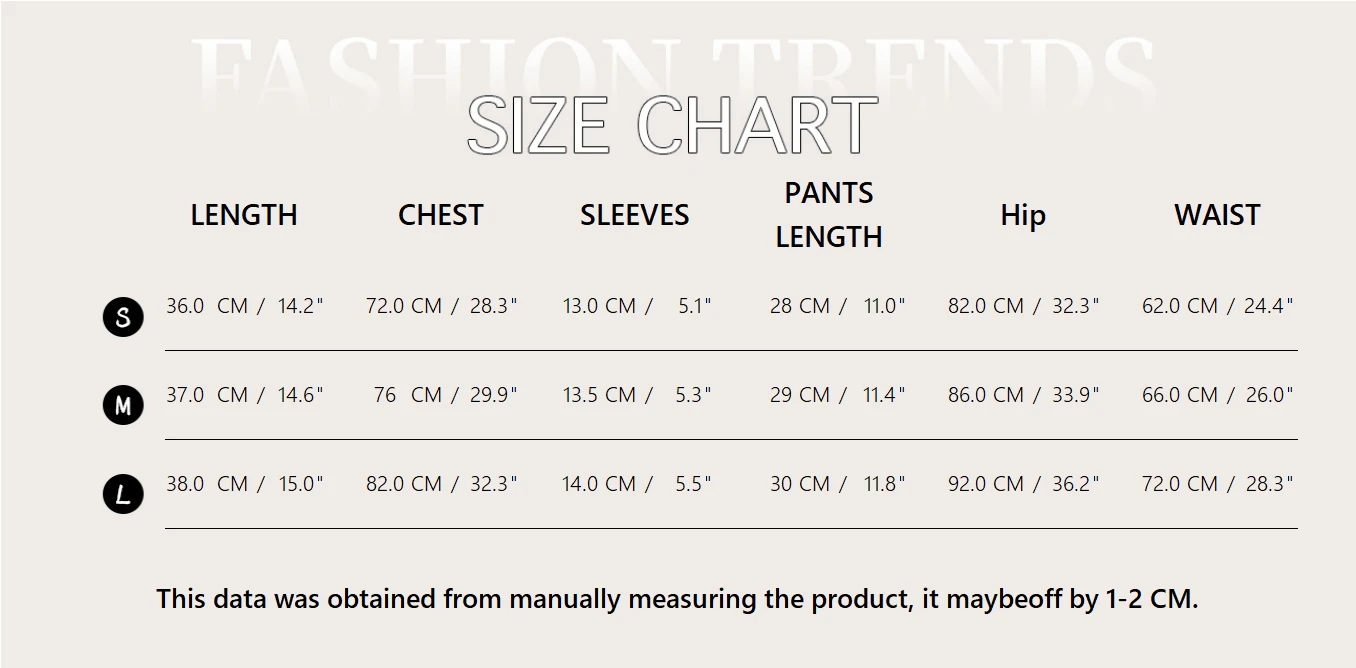Click the SIZE CHART title
This screenshot has height=668, width=1356.
point(672,126)
